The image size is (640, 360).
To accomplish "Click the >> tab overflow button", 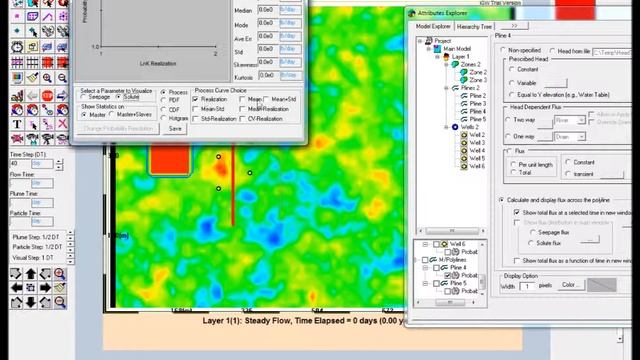I will [514, 26].
